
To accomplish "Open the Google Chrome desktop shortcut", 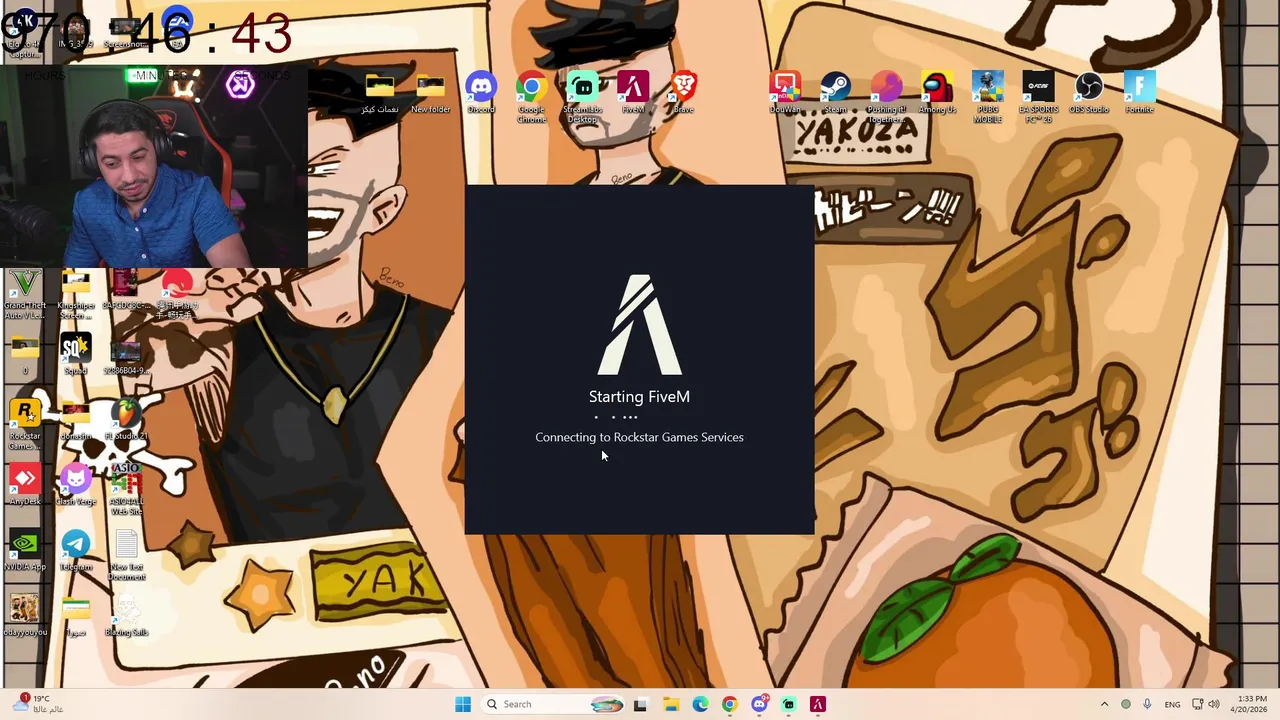I will (531, 97).
